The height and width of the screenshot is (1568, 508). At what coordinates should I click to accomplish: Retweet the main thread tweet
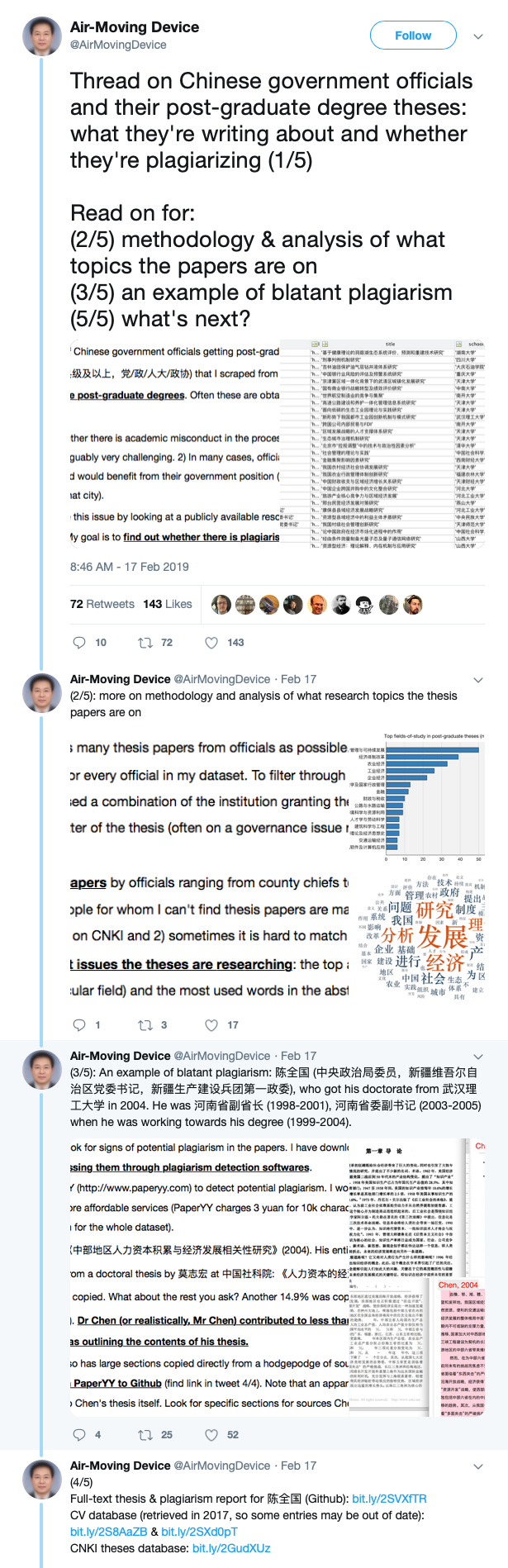click(145, 643)
